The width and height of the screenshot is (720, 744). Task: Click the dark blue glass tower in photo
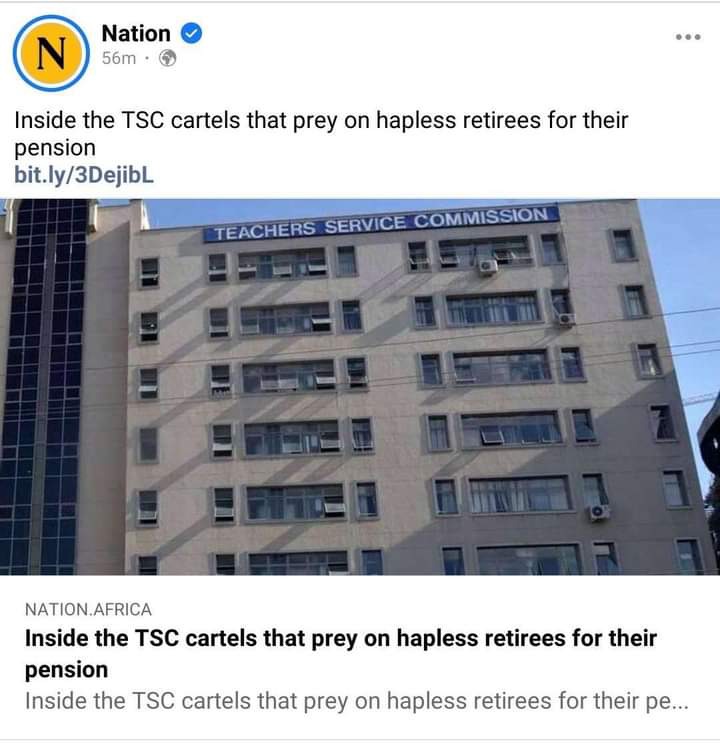tap(44, 387)
